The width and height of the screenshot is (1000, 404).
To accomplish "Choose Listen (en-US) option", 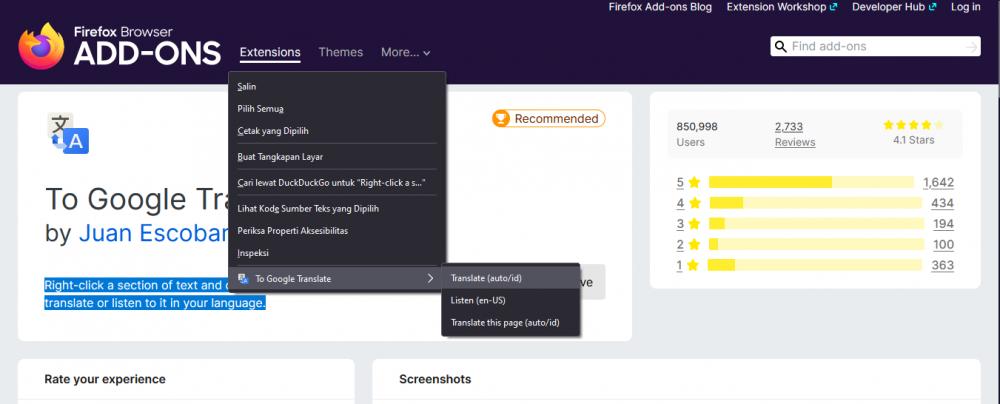I will (x=510, y=301).
